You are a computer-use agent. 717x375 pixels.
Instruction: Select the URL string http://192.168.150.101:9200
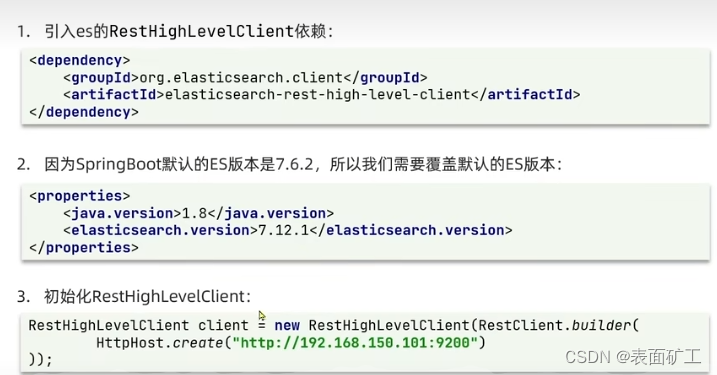point(355,343)
